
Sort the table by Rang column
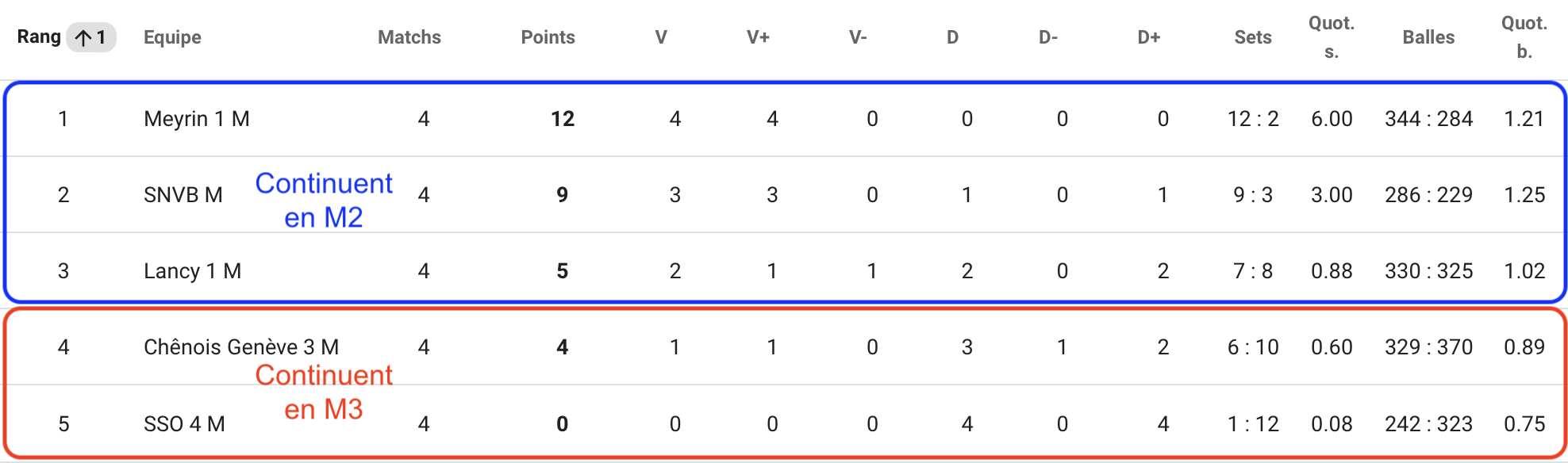pos(39,37)
